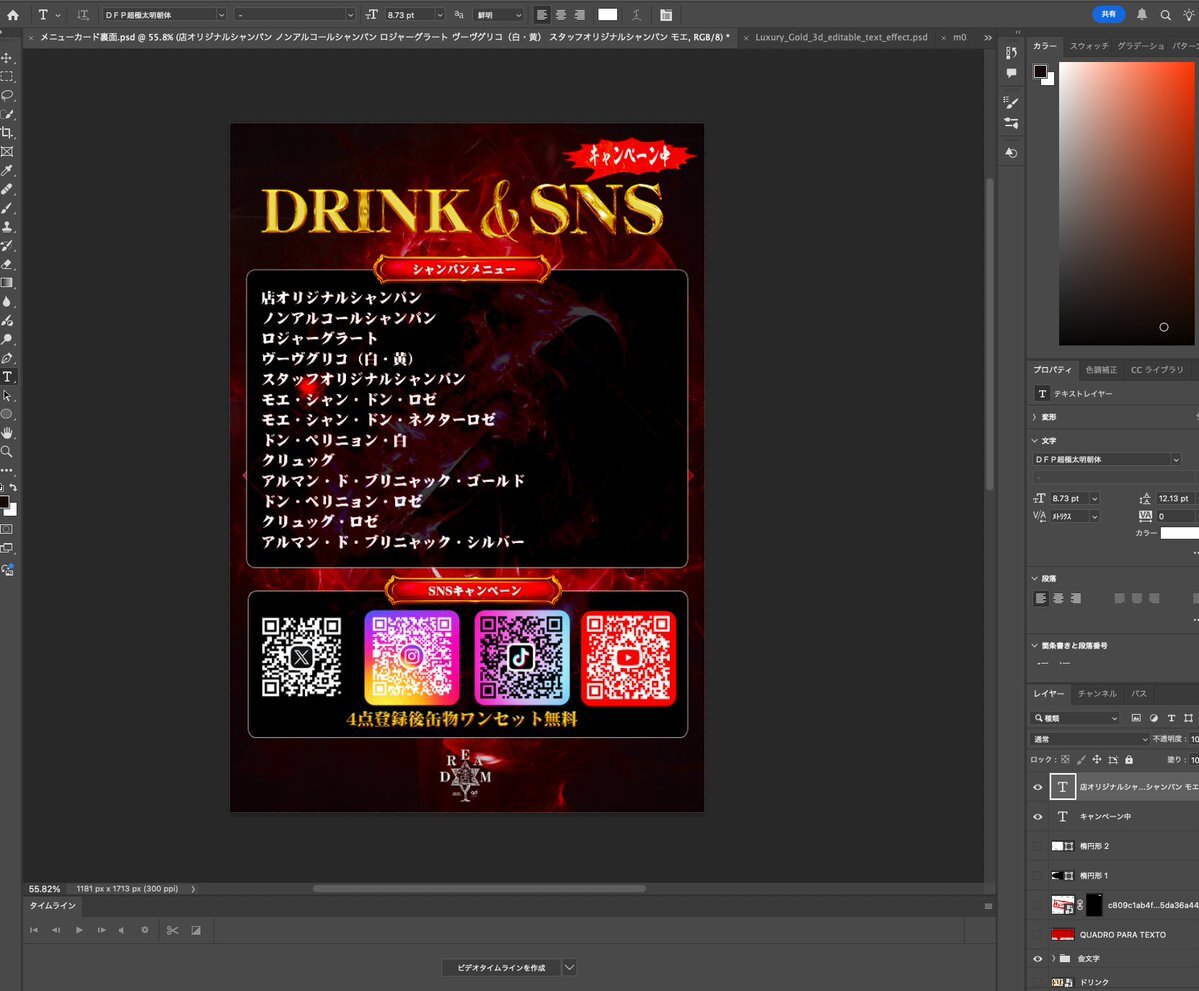
Task: Open layer blend mode 通常 dropdown
Action: coord(1090,739)
